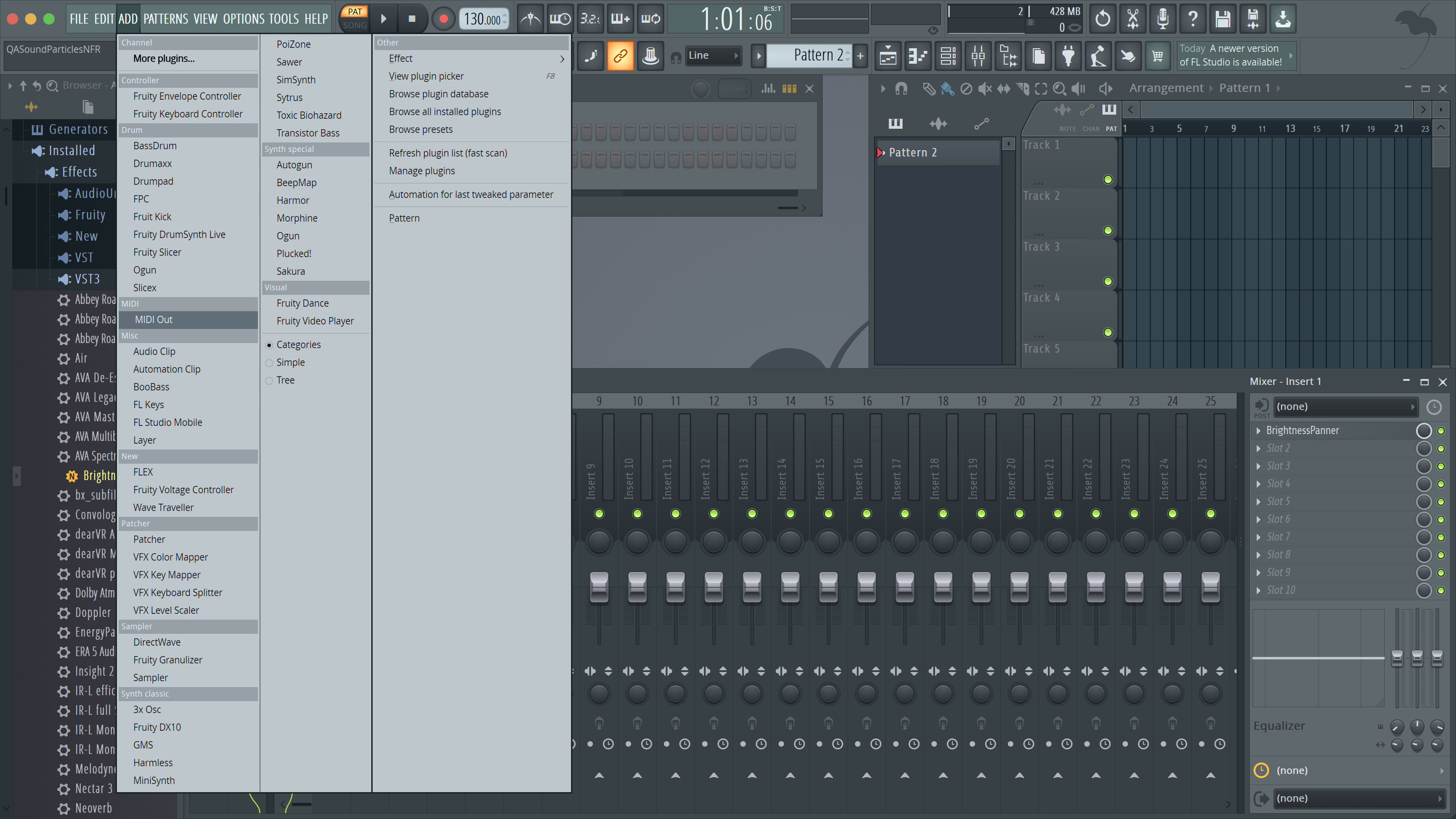
Task: Choose Browse plugin database
Action: pos(439,94)
